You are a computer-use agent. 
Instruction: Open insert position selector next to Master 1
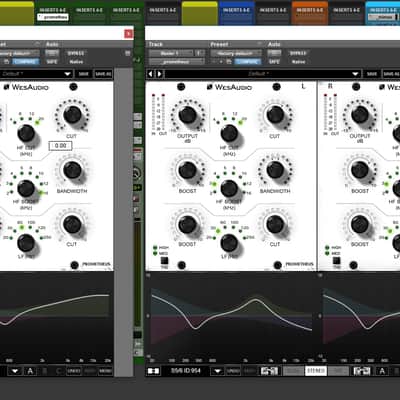[199, 53]
